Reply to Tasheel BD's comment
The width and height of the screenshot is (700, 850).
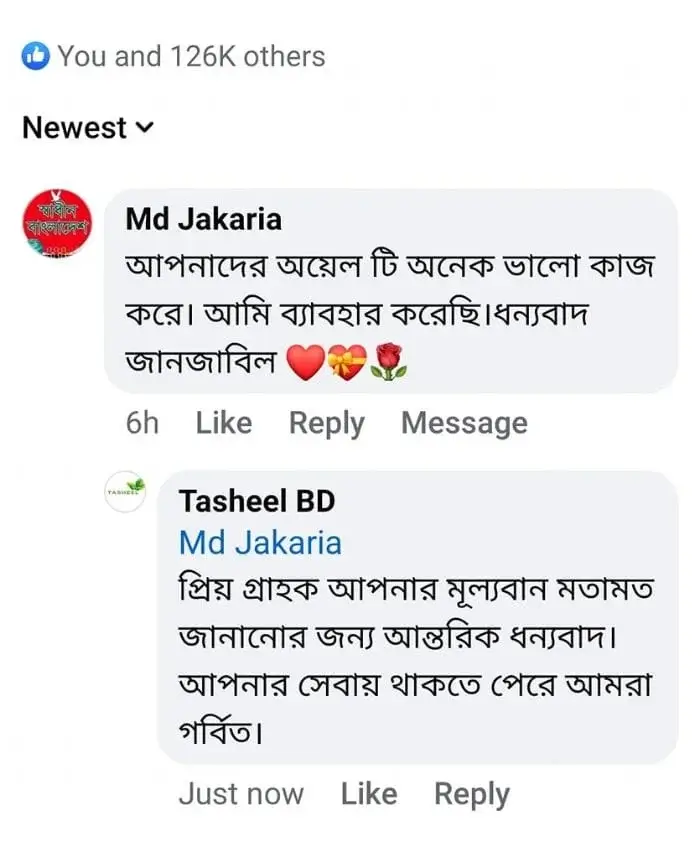click(471, 794)
